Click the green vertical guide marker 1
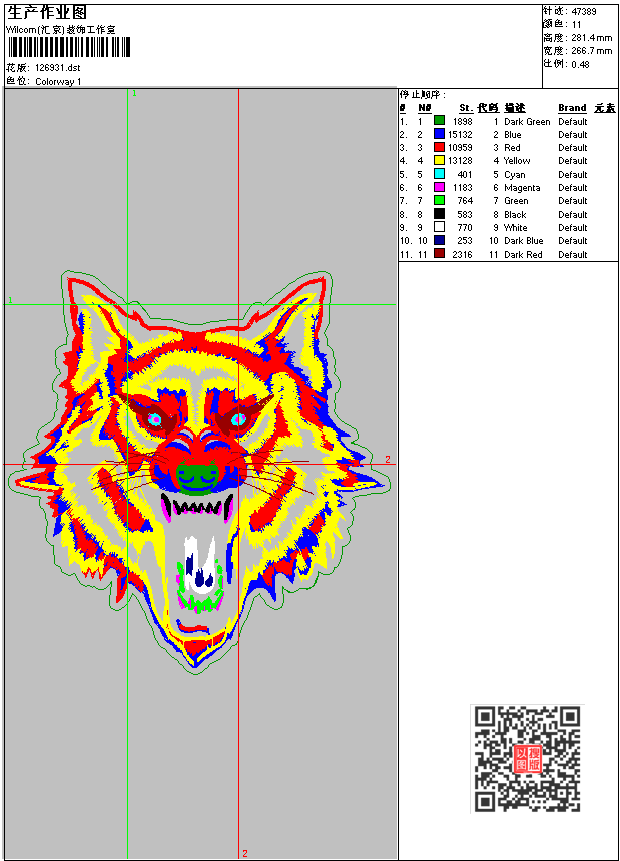This screenshot has width=620, height=861. [134, 93]
